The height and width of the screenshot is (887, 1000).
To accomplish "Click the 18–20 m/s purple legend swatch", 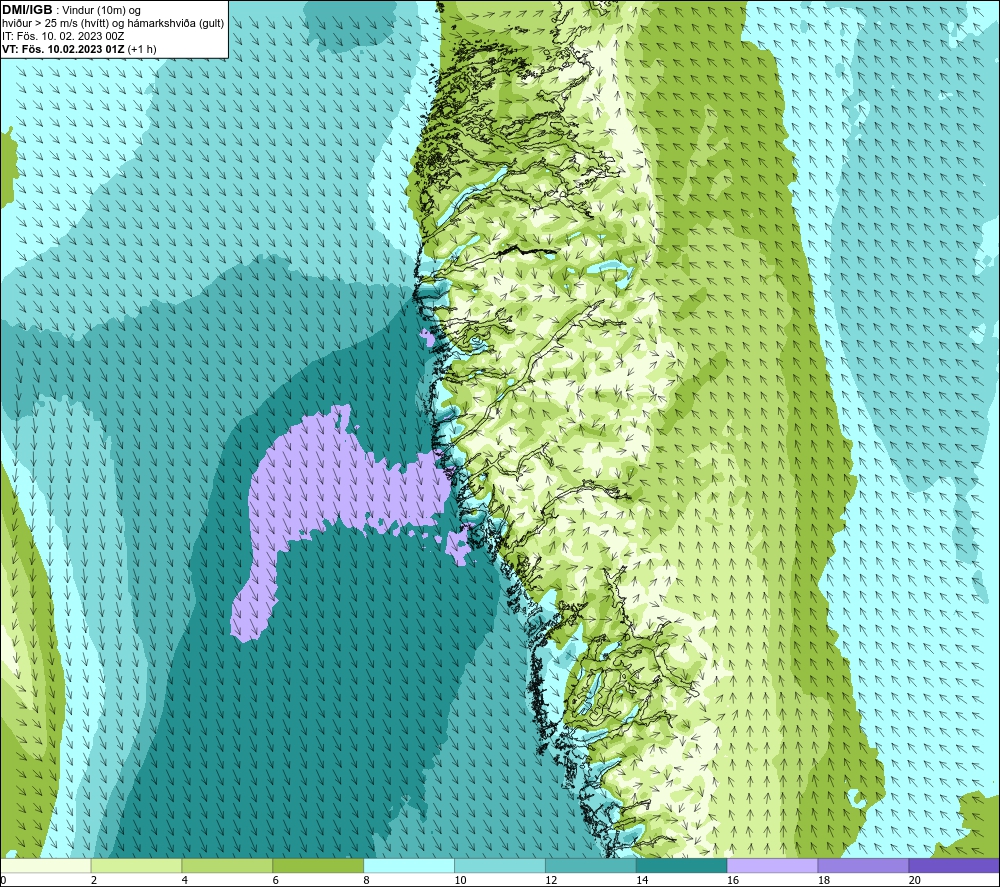I will coord(864,865).
